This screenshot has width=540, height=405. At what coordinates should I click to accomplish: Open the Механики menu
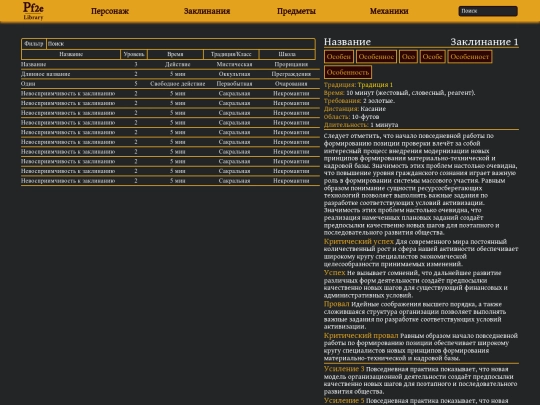click(389, 11)
